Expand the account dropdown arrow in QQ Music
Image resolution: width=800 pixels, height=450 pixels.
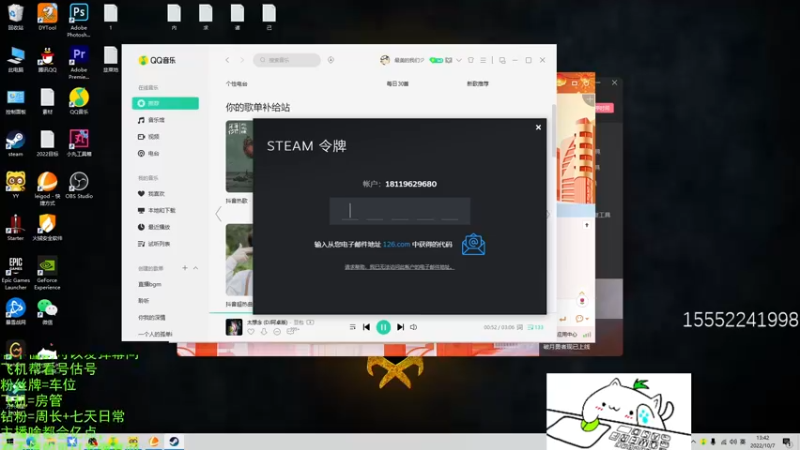coord(459,60)
